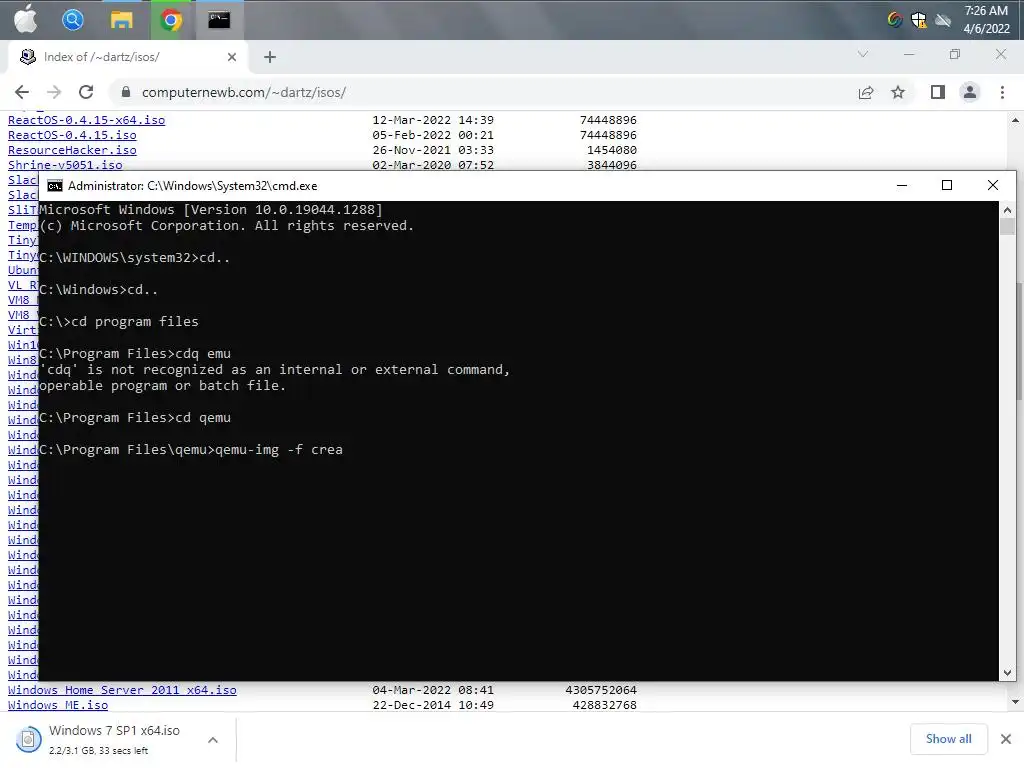The image size is (1024, 768).
Task: Download ResourceHacker.iso
Action: (72, 150)
